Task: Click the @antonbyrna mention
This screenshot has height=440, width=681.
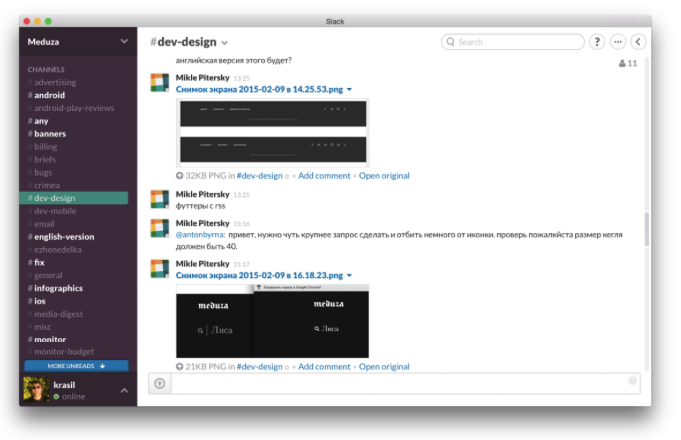Action: [200, 235]
